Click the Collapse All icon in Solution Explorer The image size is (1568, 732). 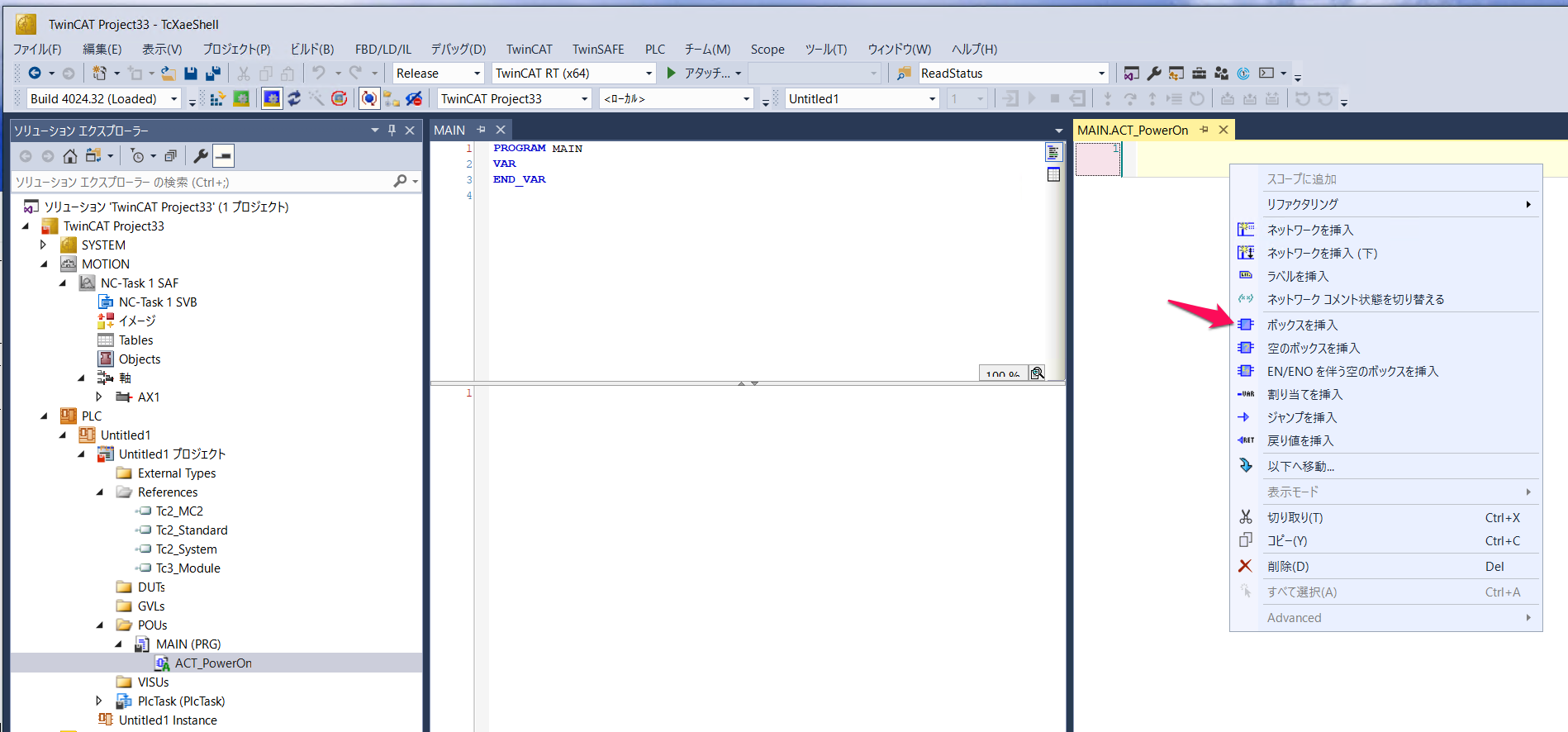pos(170,156)
